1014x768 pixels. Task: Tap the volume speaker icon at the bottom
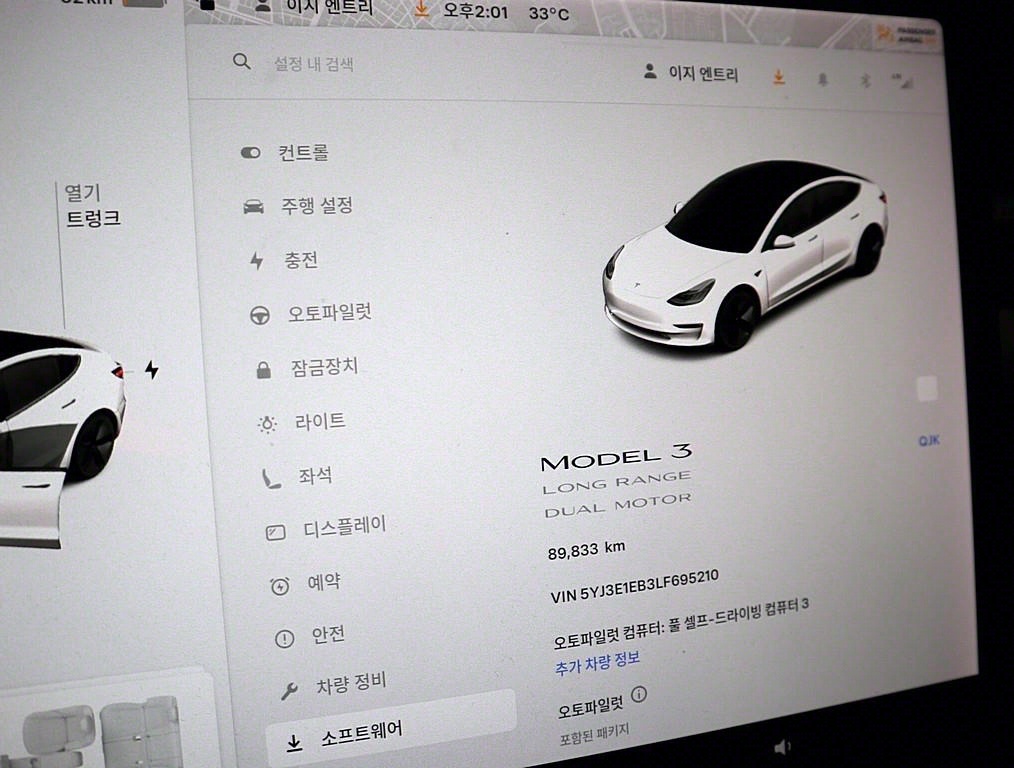click(782, 747)
